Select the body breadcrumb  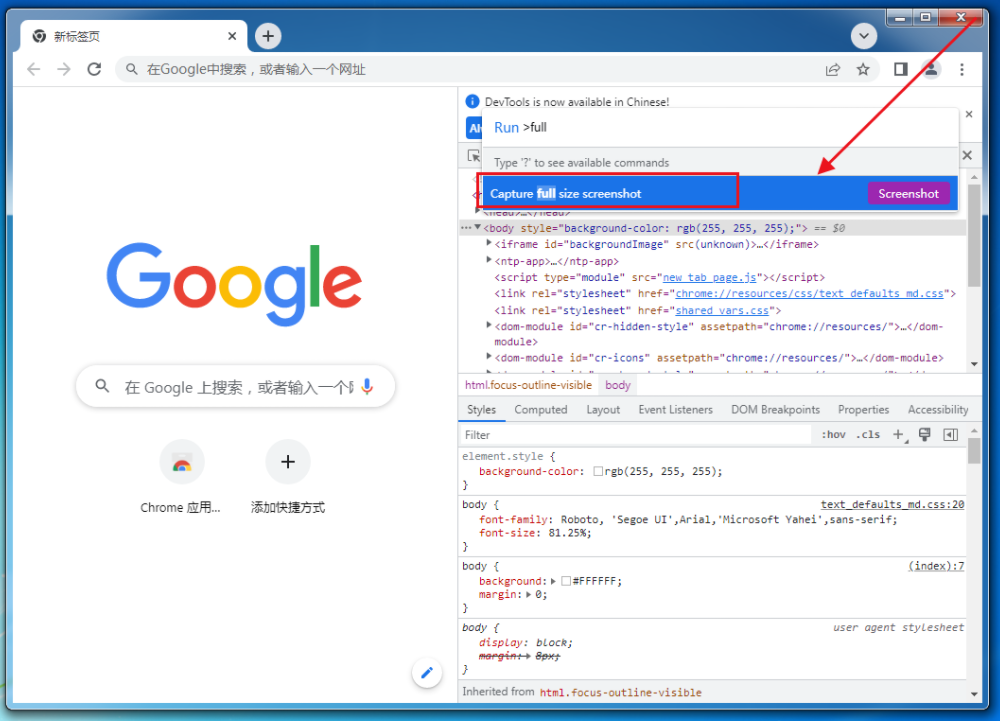617,385
